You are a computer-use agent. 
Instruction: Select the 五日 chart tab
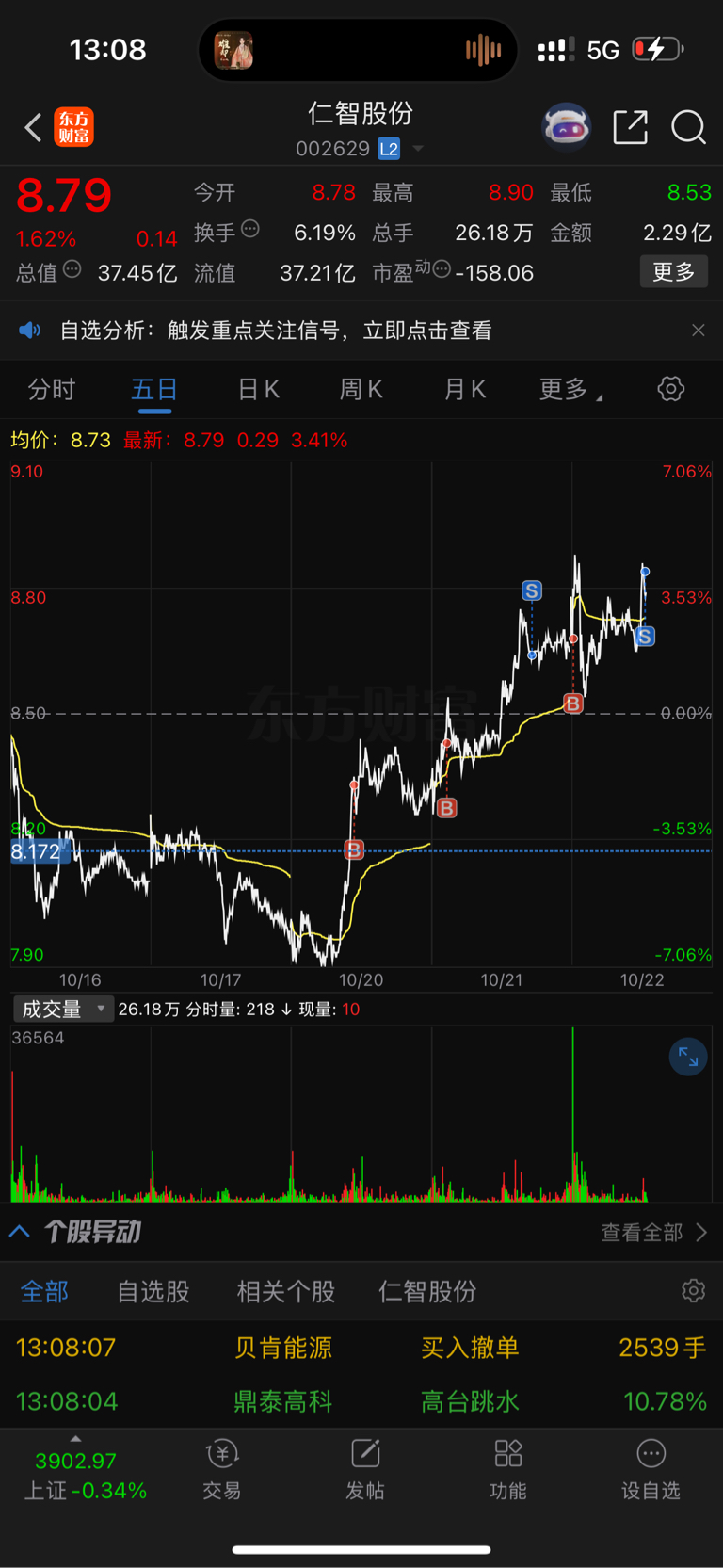(154, 389)
